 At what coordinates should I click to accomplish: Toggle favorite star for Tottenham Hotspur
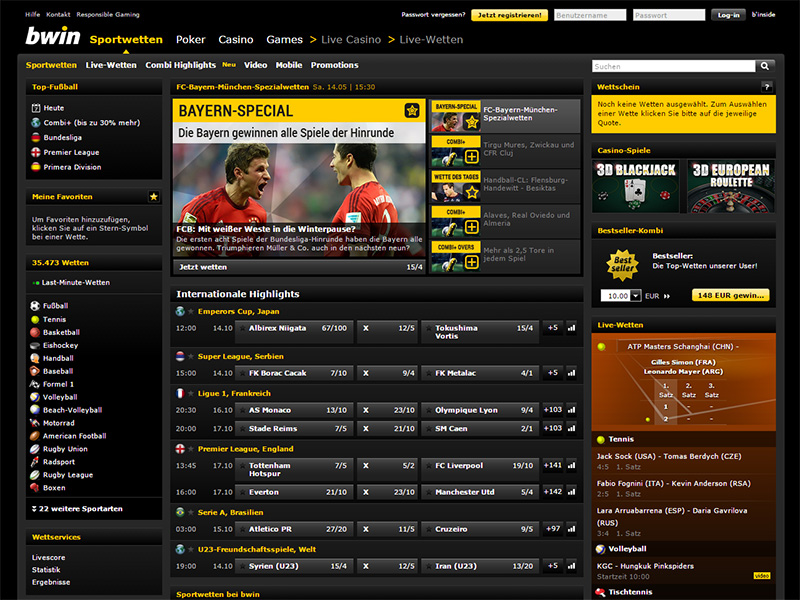coord(242,465)
